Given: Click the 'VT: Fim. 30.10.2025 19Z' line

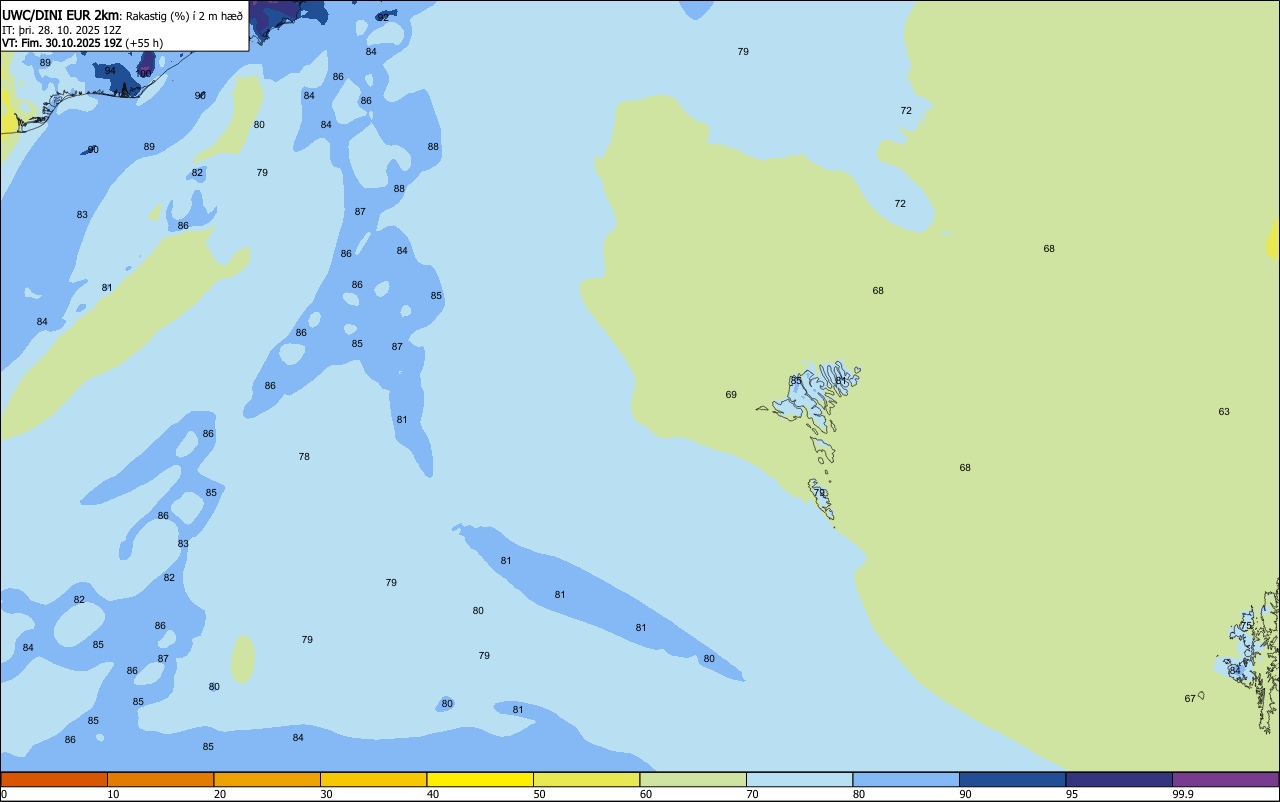Looking at the screenshot, I should (x=62, y=43).
